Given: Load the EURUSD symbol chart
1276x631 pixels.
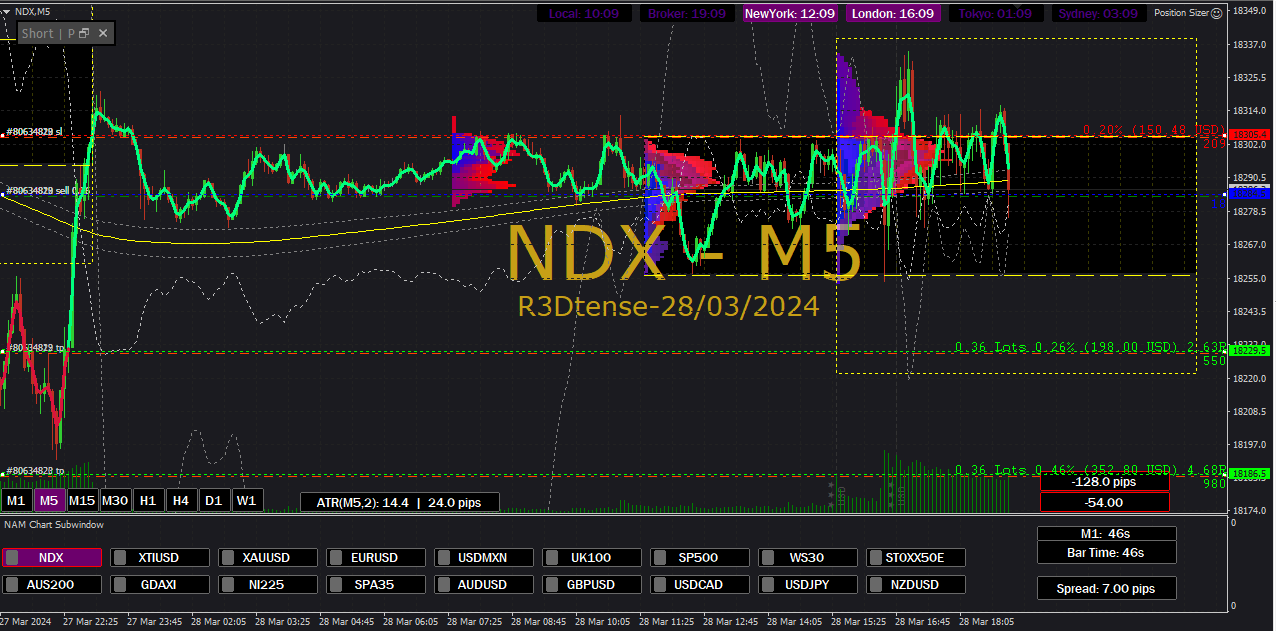Looking at the screenshot, I should pos(376,557).
